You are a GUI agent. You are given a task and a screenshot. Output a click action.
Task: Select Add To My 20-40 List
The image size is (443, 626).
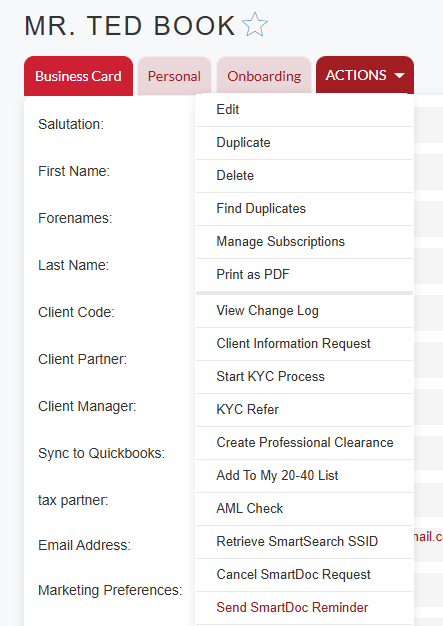304,476
